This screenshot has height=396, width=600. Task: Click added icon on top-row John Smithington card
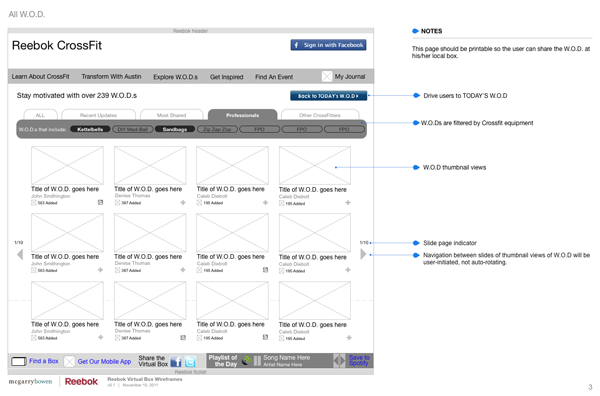[x=100, y=202]
